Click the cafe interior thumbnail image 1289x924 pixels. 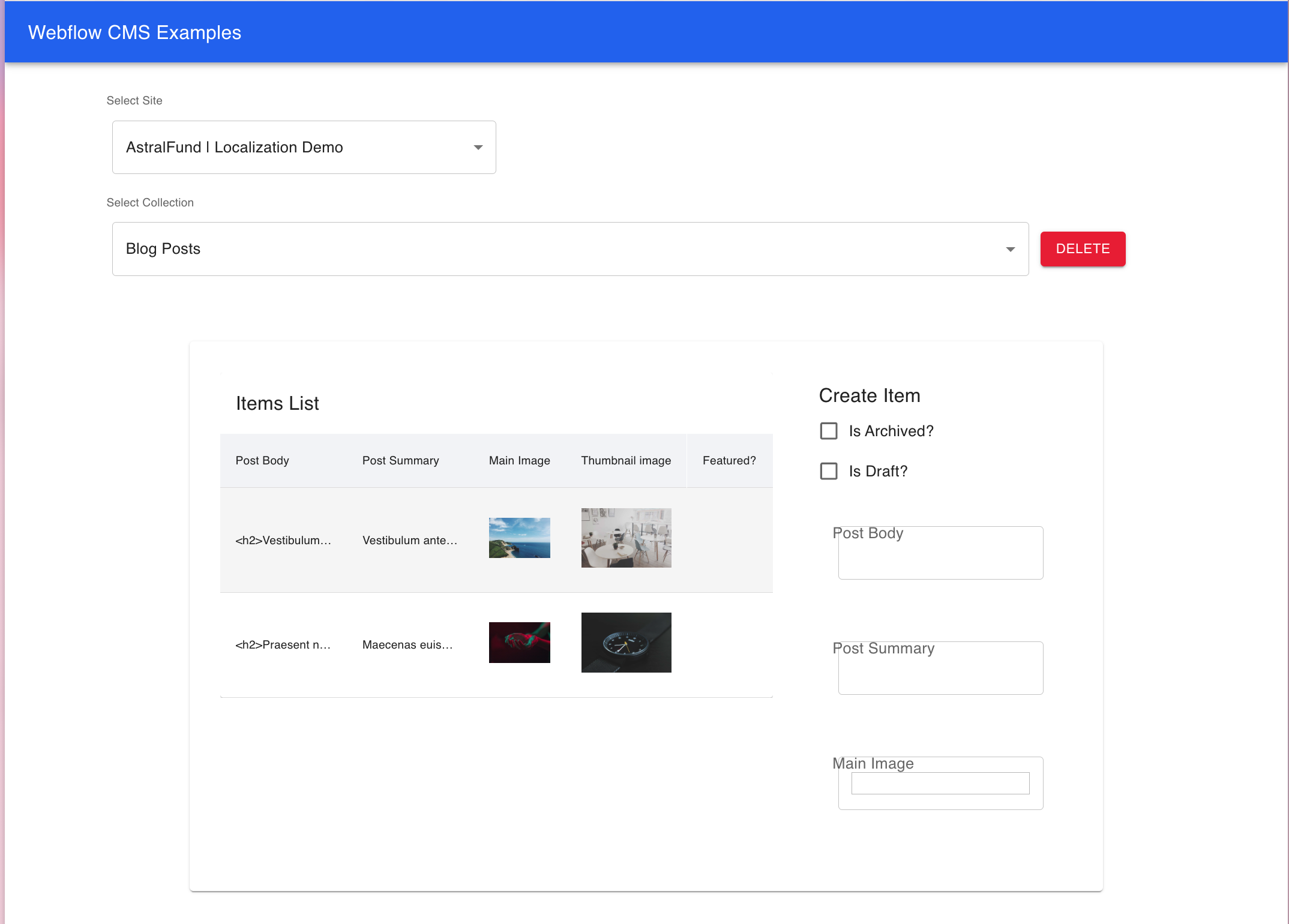click(x=626, y=538)
